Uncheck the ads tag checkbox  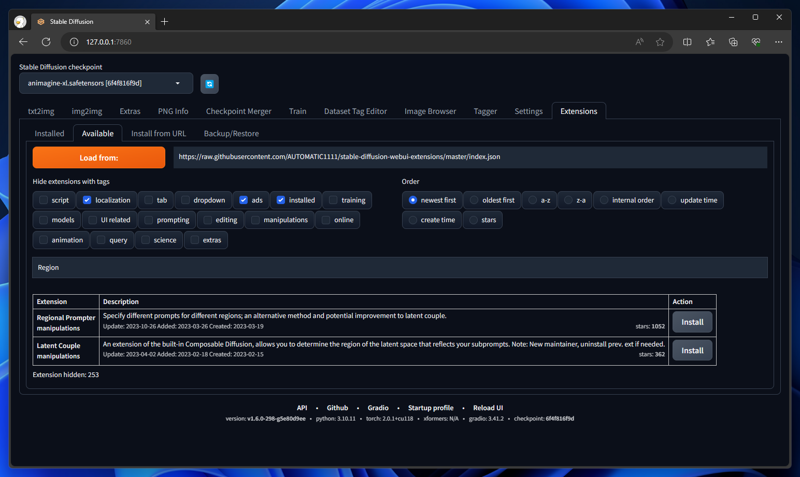[243, 200]
